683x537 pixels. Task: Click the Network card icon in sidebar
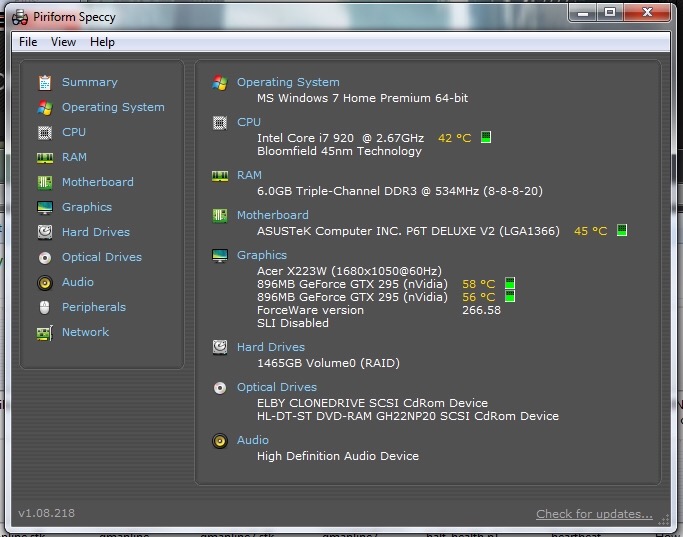(45, 333)
